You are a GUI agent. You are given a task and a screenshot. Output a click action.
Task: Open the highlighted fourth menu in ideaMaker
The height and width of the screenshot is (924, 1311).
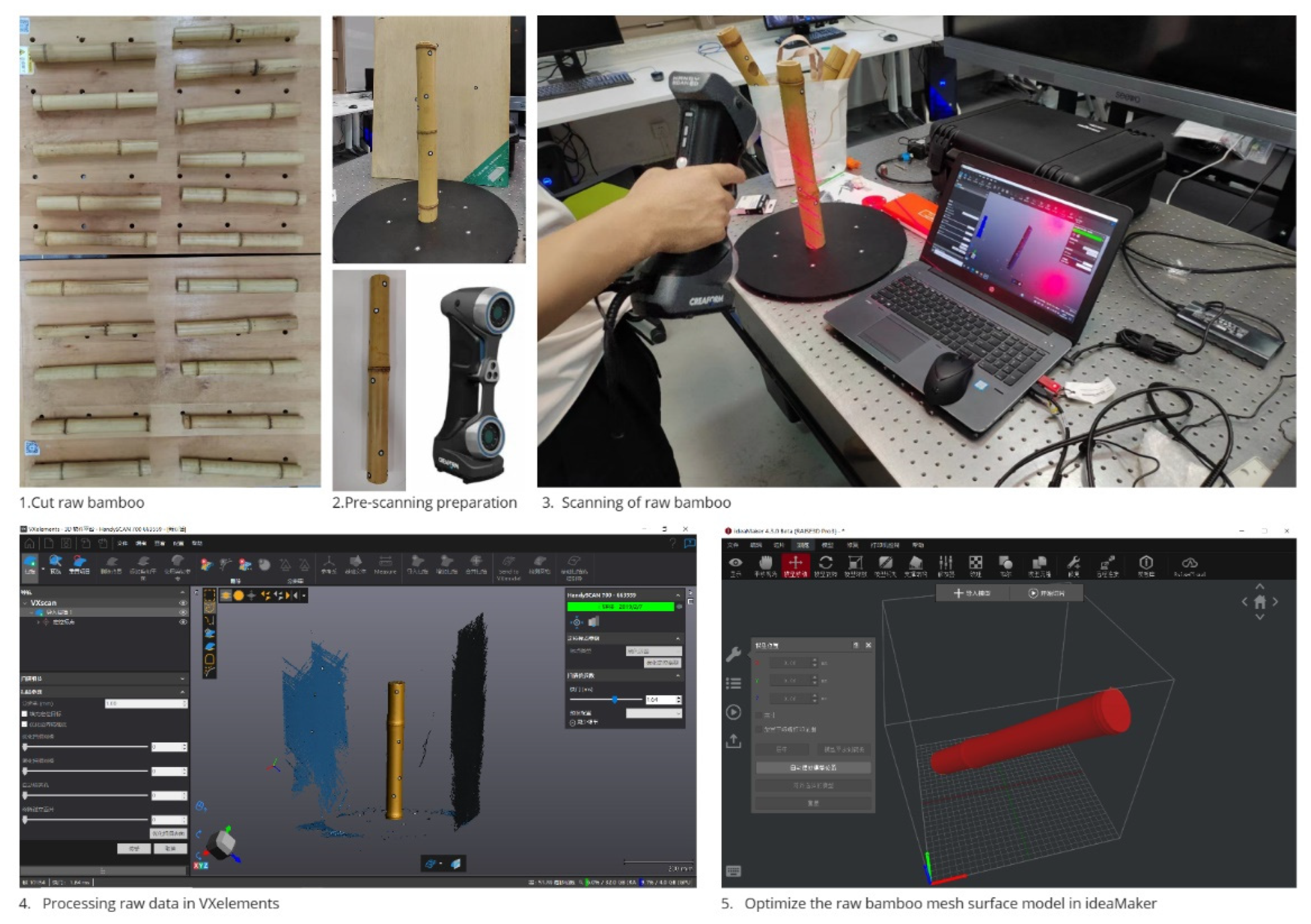[x=803, y=545]
